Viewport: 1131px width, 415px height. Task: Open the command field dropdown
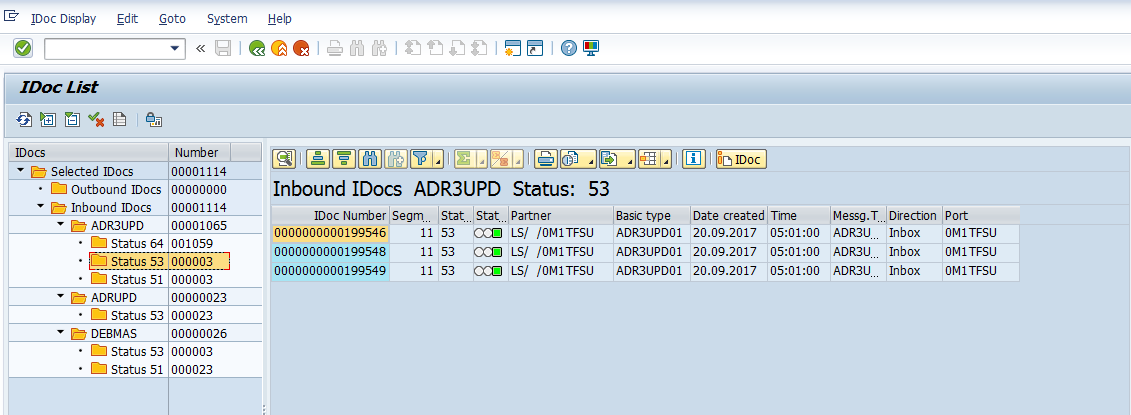[x=174, y=48]
